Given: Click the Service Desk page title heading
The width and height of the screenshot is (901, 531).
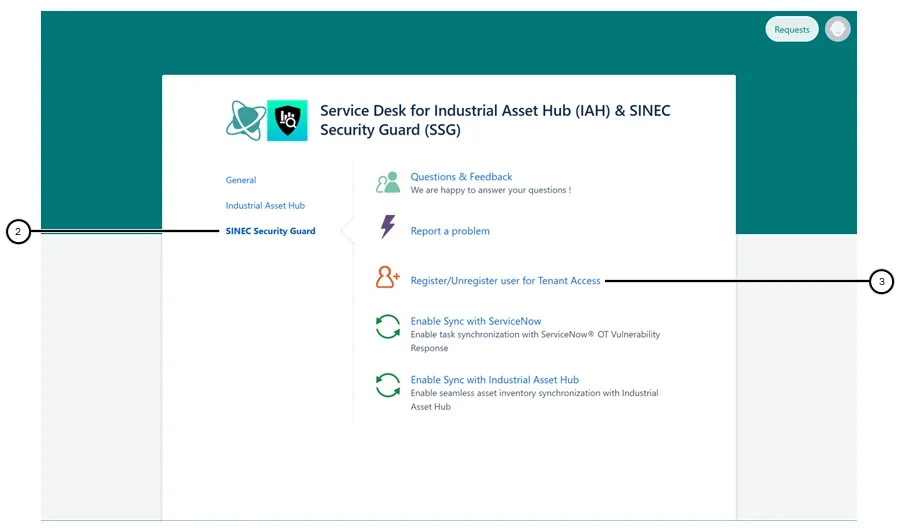Looking at the screenshot, I should pyautogui.click(x=495, y=120).
